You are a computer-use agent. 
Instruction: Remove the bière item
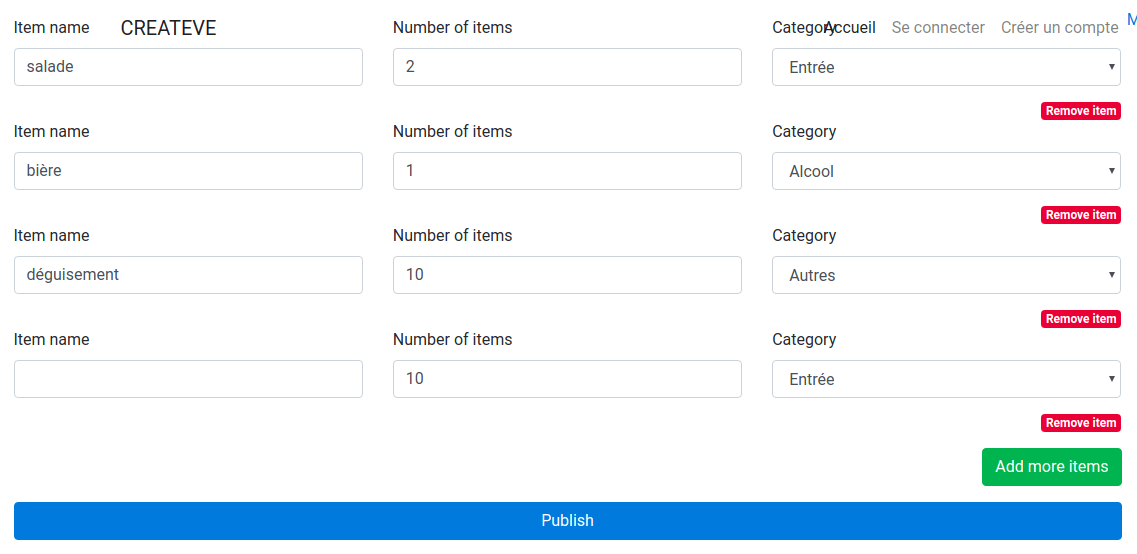pyautogui.click(x=1080, y=215)
